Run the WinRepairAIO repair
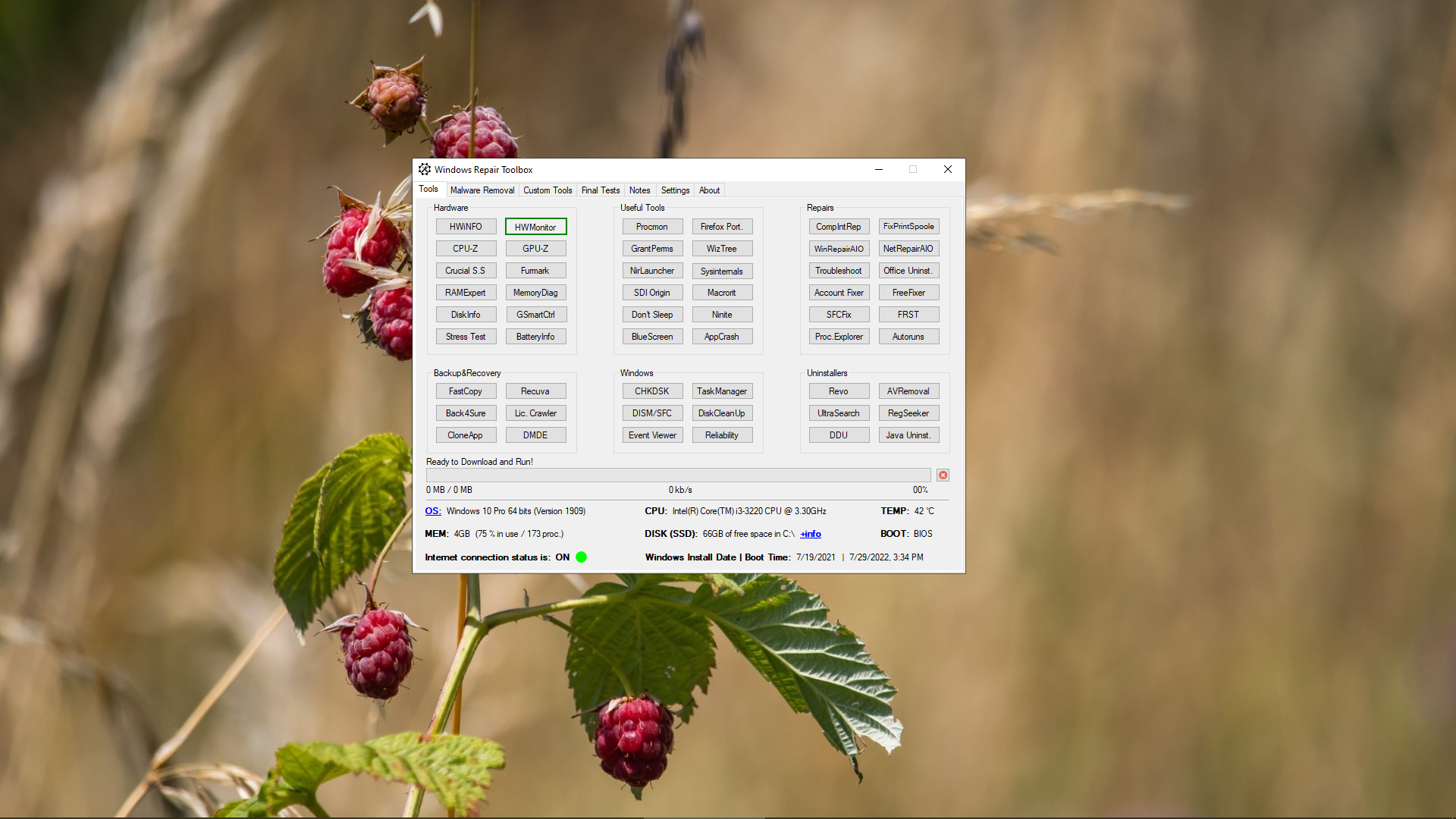This screenshot has width=1456, height=819. pos(839,249)
